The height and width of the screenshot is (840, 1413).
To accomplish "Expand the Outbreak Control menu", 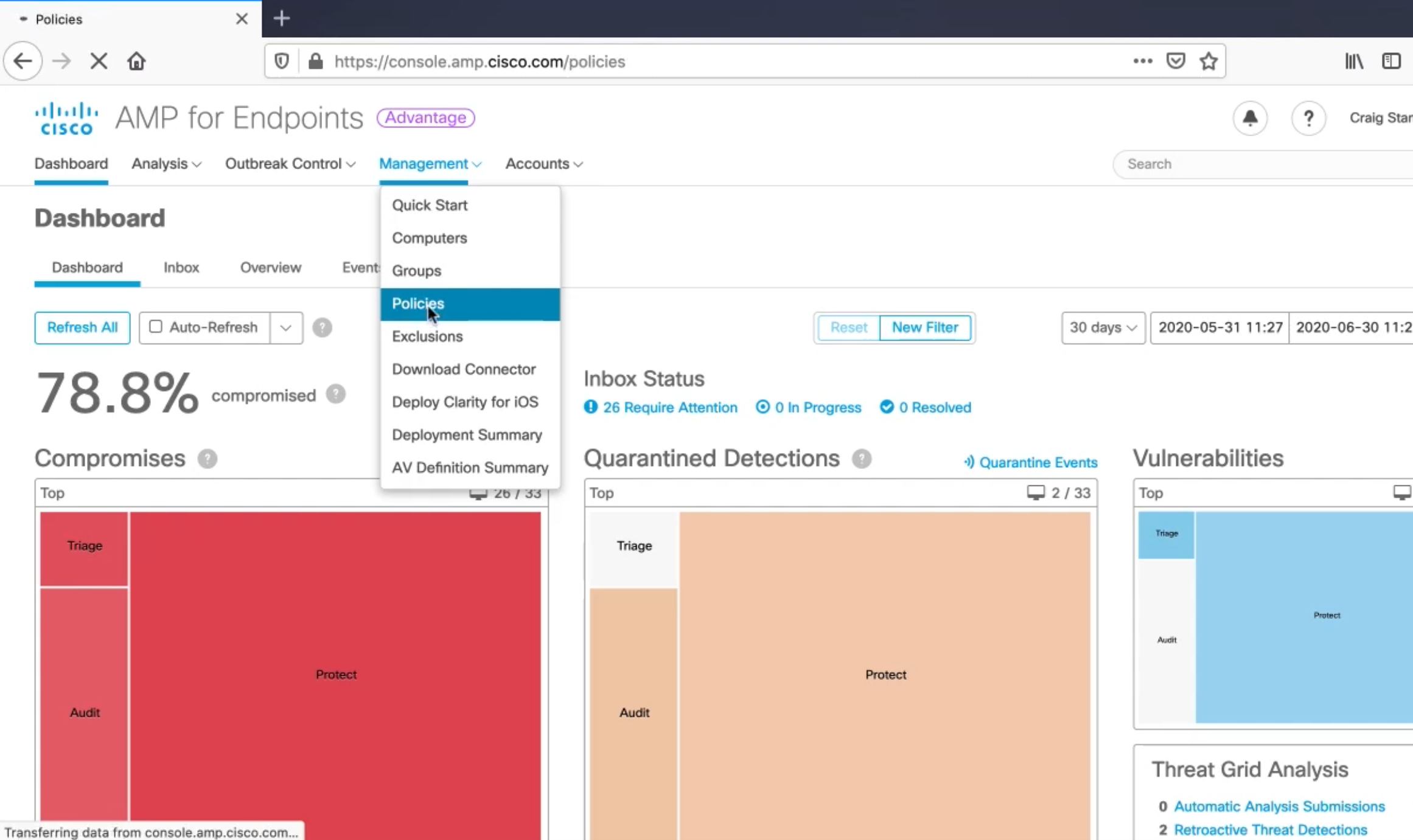I will [290, 164].
